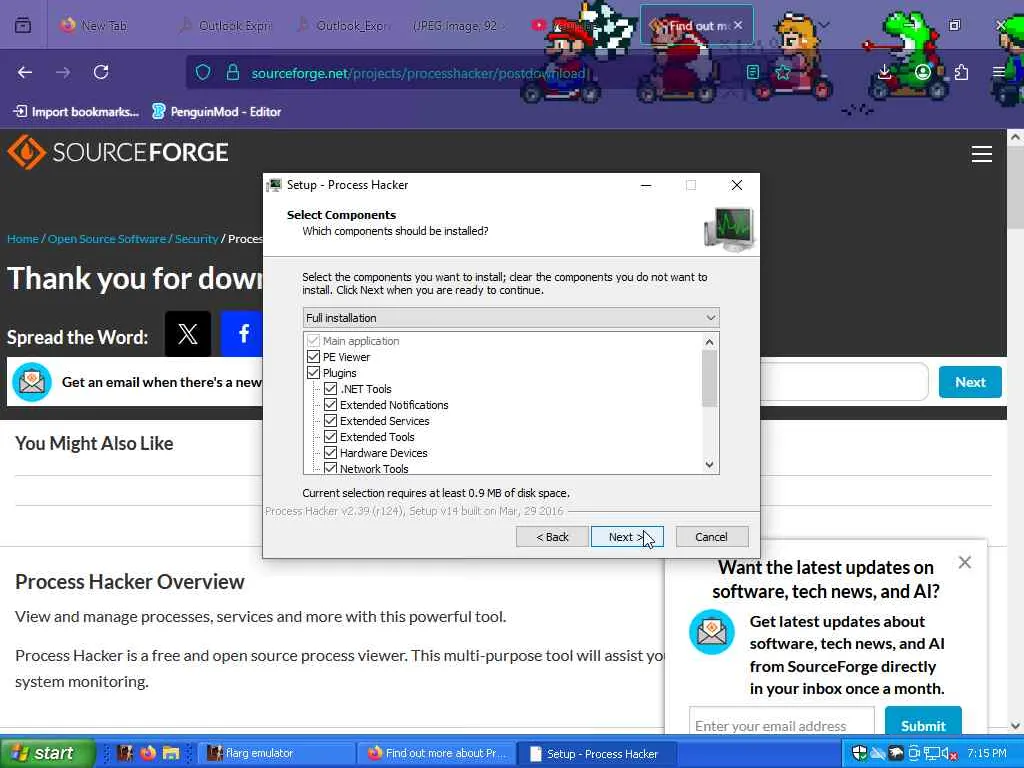This screenshot has height=768, width=1024.
Task: Uncheck Extended Notifications plugin
Action: pyautogui.click(x=330, y=405)
